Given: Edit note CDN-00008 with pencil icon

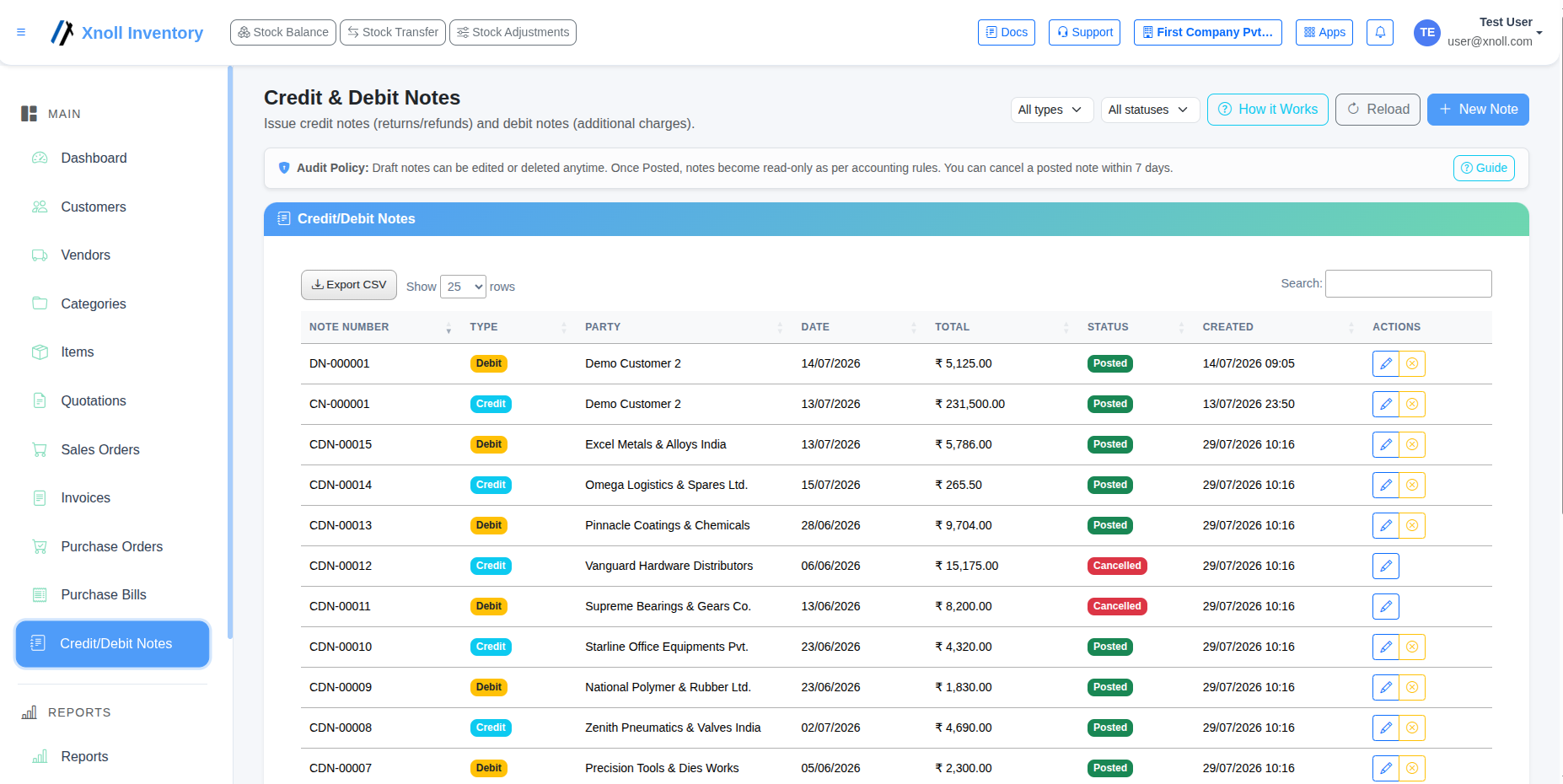Looking at the screenshot, I should coord(1386,728).
